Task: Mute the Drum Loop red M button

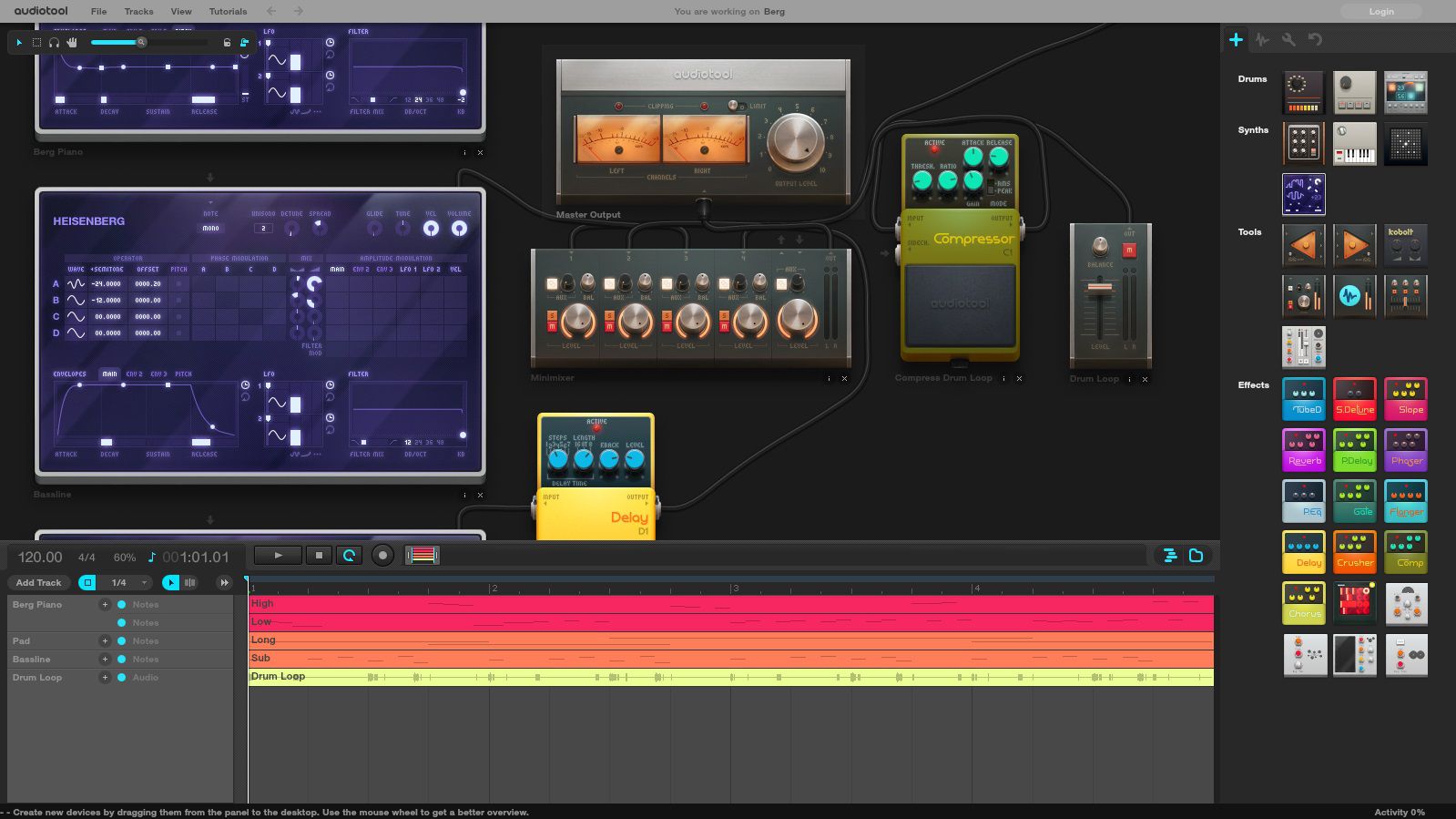Action: click(1129, 250)
